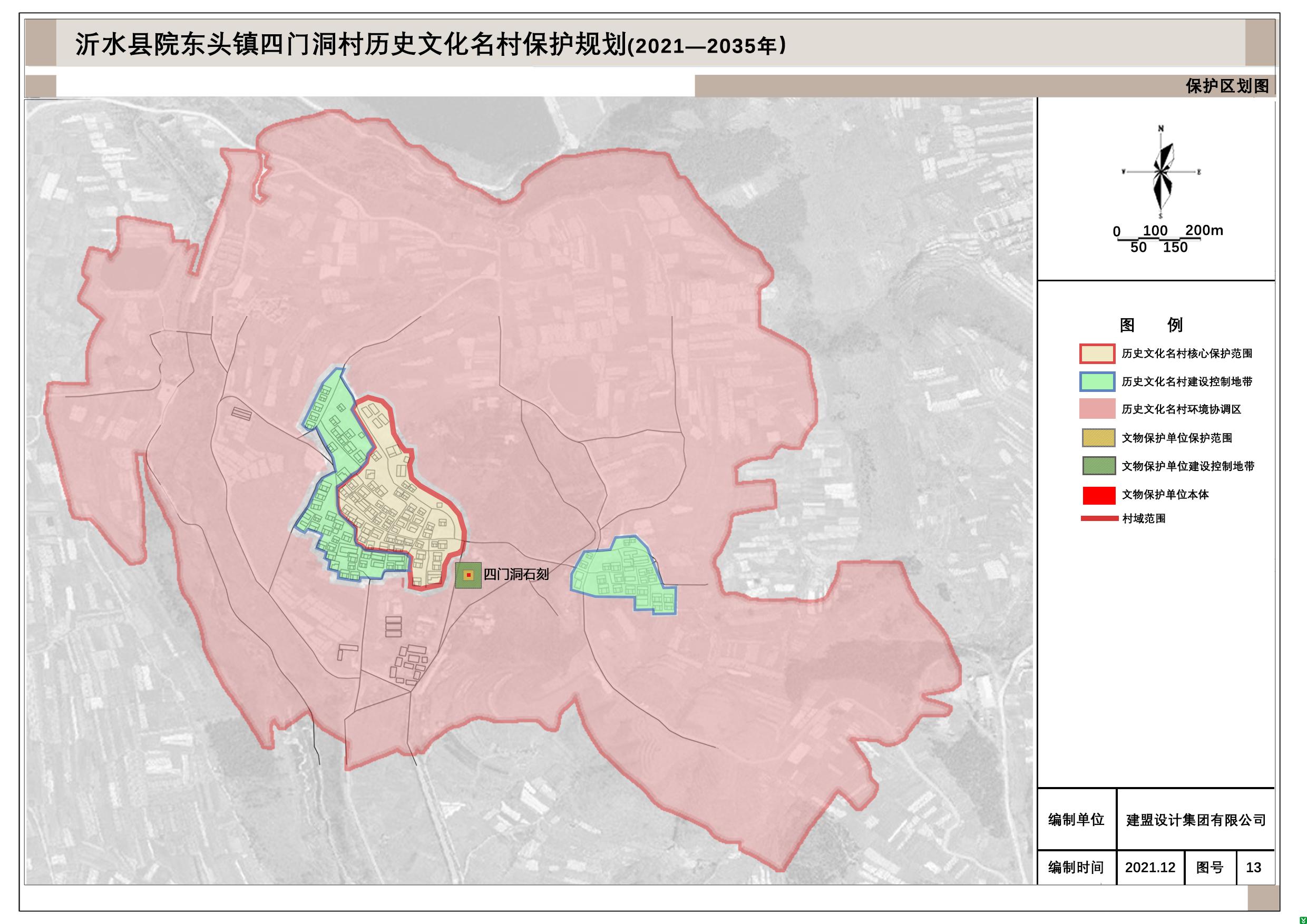Click the north arrow compass rose
Screen dimensions: 1307x924
click(x=1160, y=171)
